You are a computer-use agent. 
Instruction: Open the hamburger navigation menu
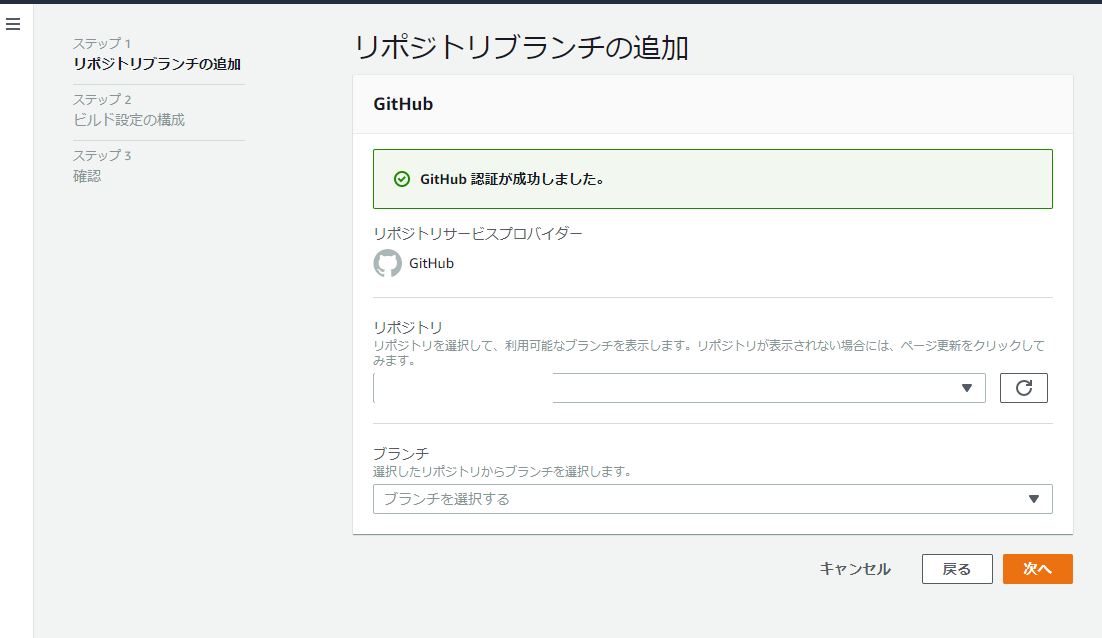pyautogui.click(x=13, y=25)
